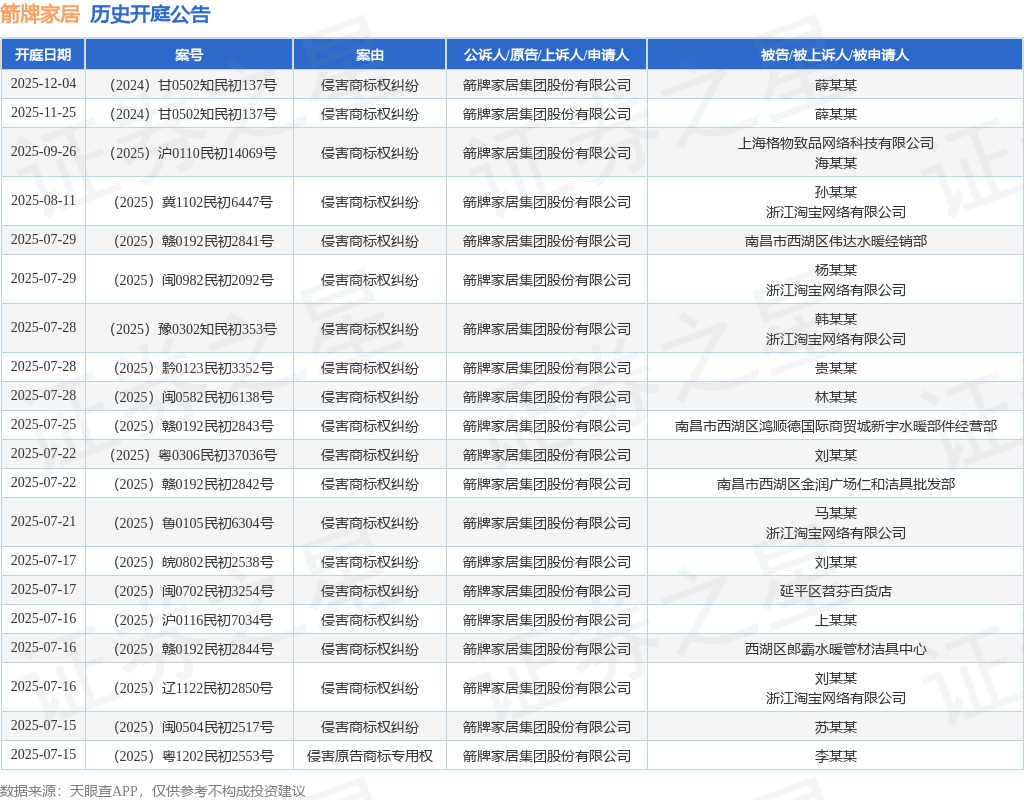Select date cell 2025-08-11
The image size is (1024, 800).
tap(43, 200)
